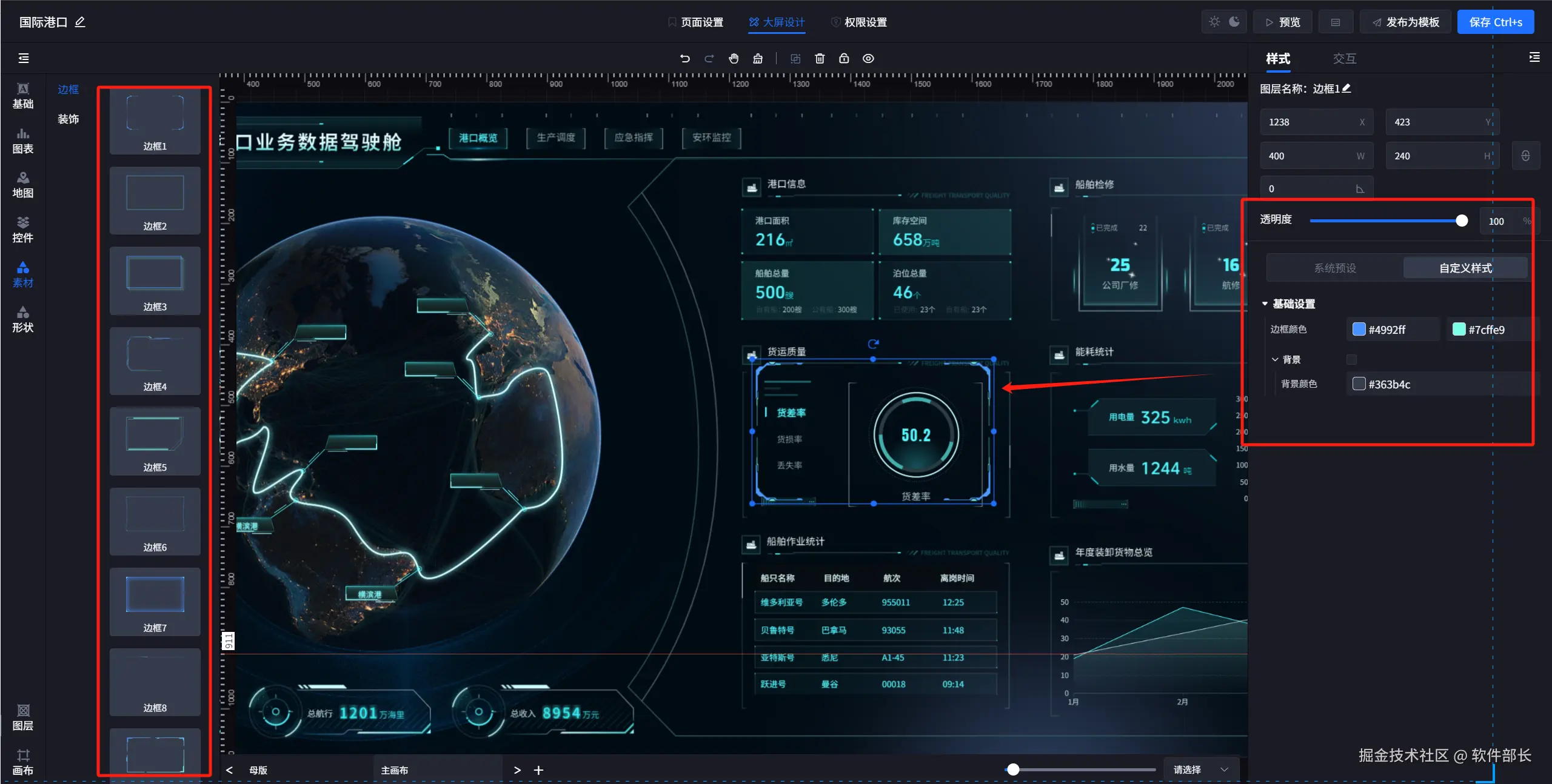Click the undo arrow in toolbar
Viewport: 1552px width, 784px height.
click(x=685, y=59)
